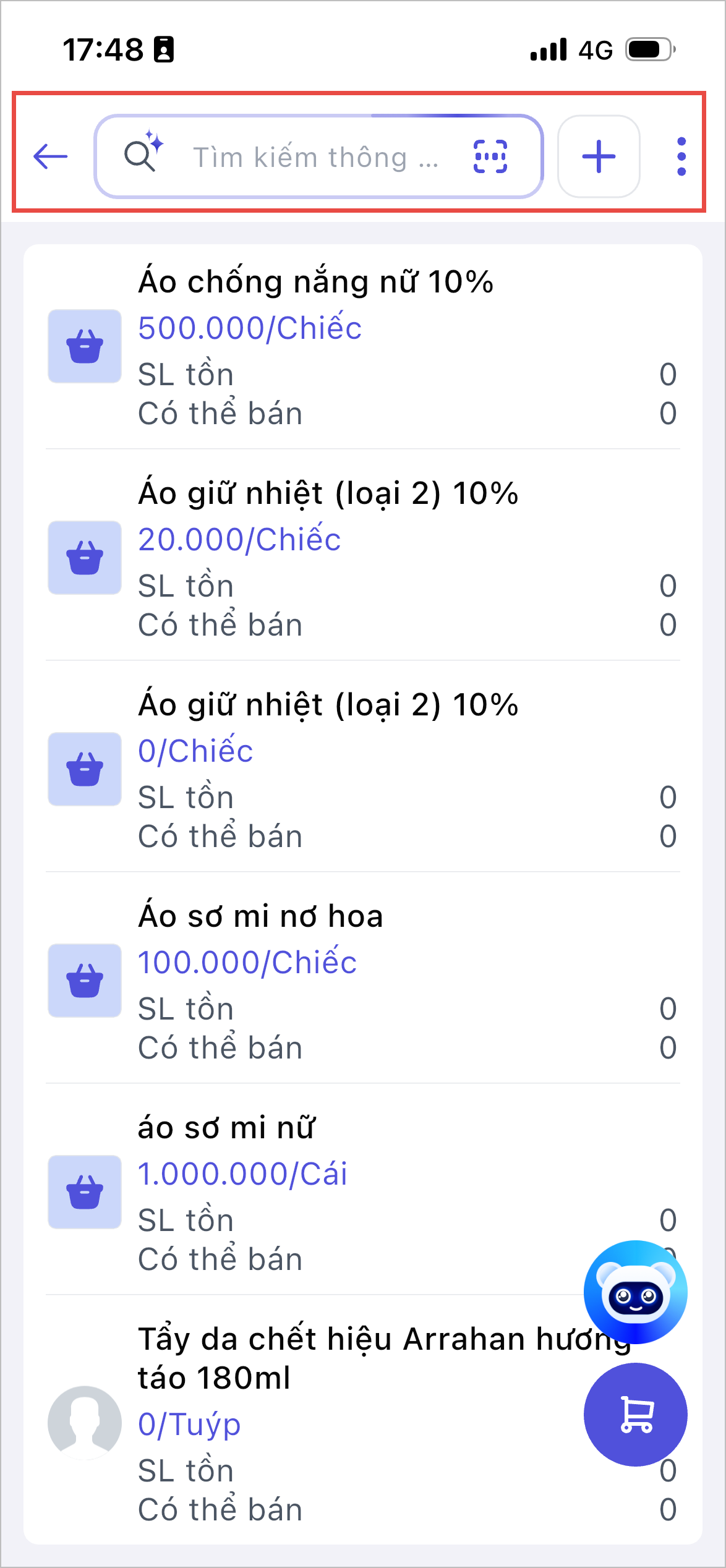Tap basket icon of Áo chống nắng nữ
This screenshot has width=726, height=1568.
[85, 346]
